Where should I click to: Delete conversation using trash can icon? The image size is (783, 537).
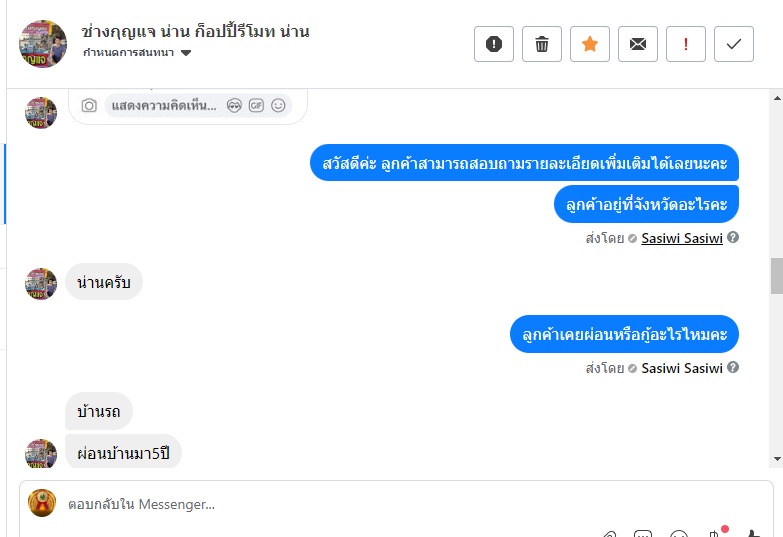542,44
